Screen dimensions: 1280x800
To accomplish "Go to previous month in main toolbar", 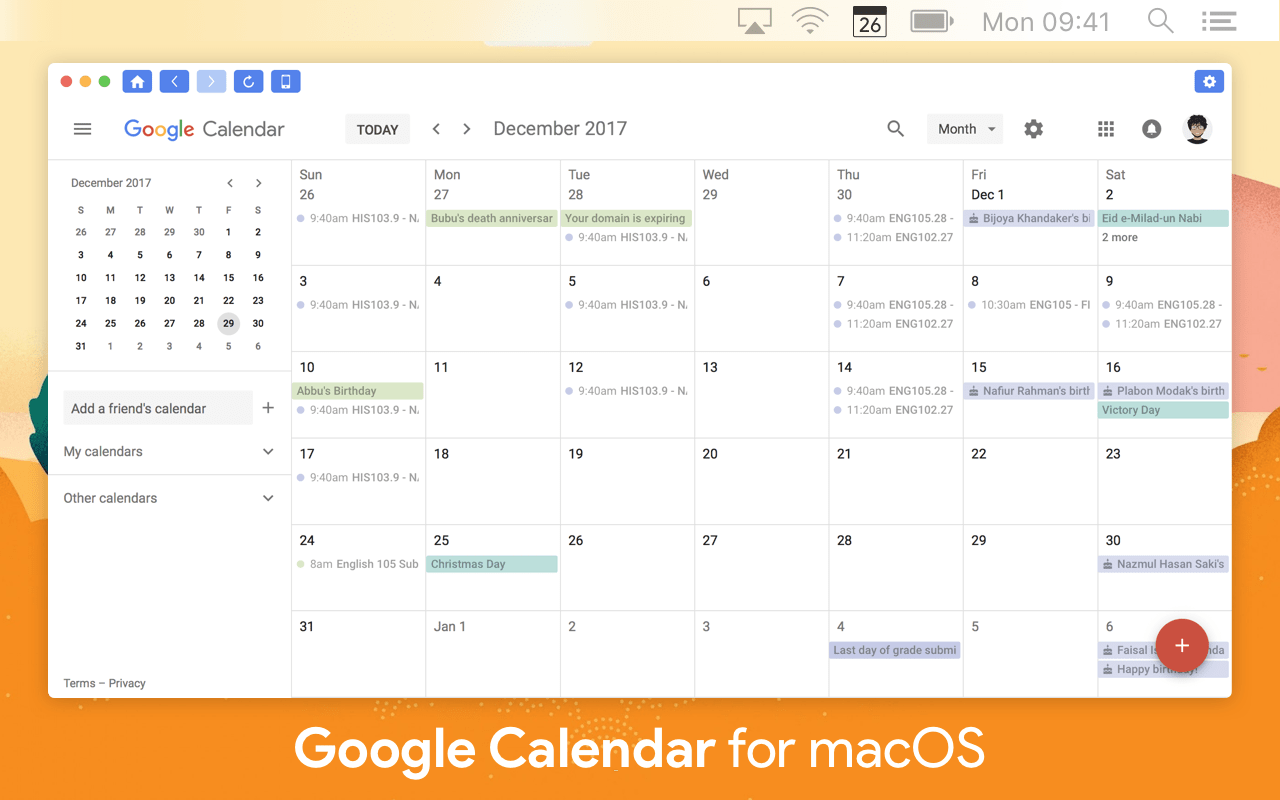I will 436,129.
